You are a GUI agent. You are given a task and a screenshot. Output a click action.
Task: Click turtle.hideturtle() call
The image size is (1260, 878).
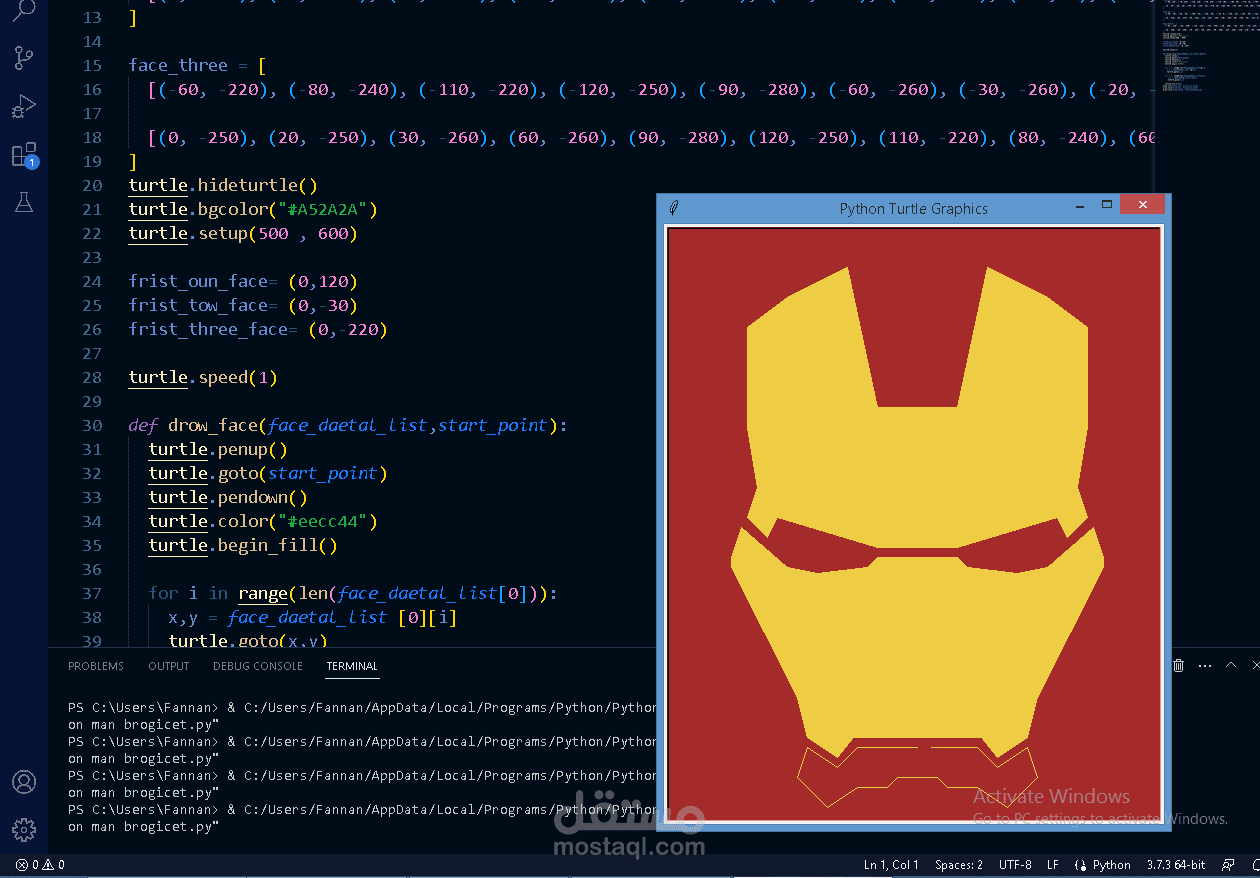click(223, 185)
